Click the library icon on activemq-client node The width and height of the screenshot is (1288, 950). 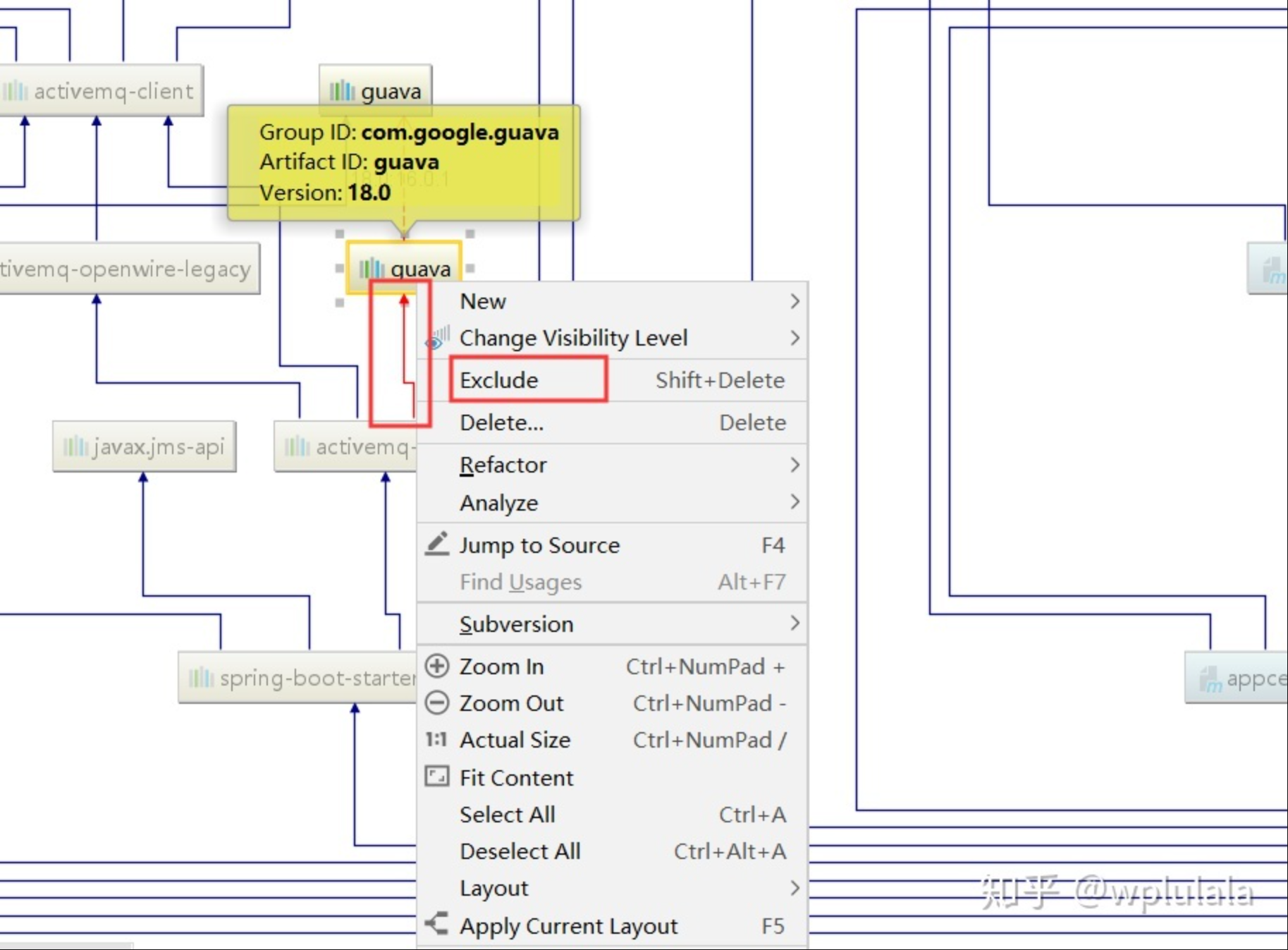click(x=16, y=91)
